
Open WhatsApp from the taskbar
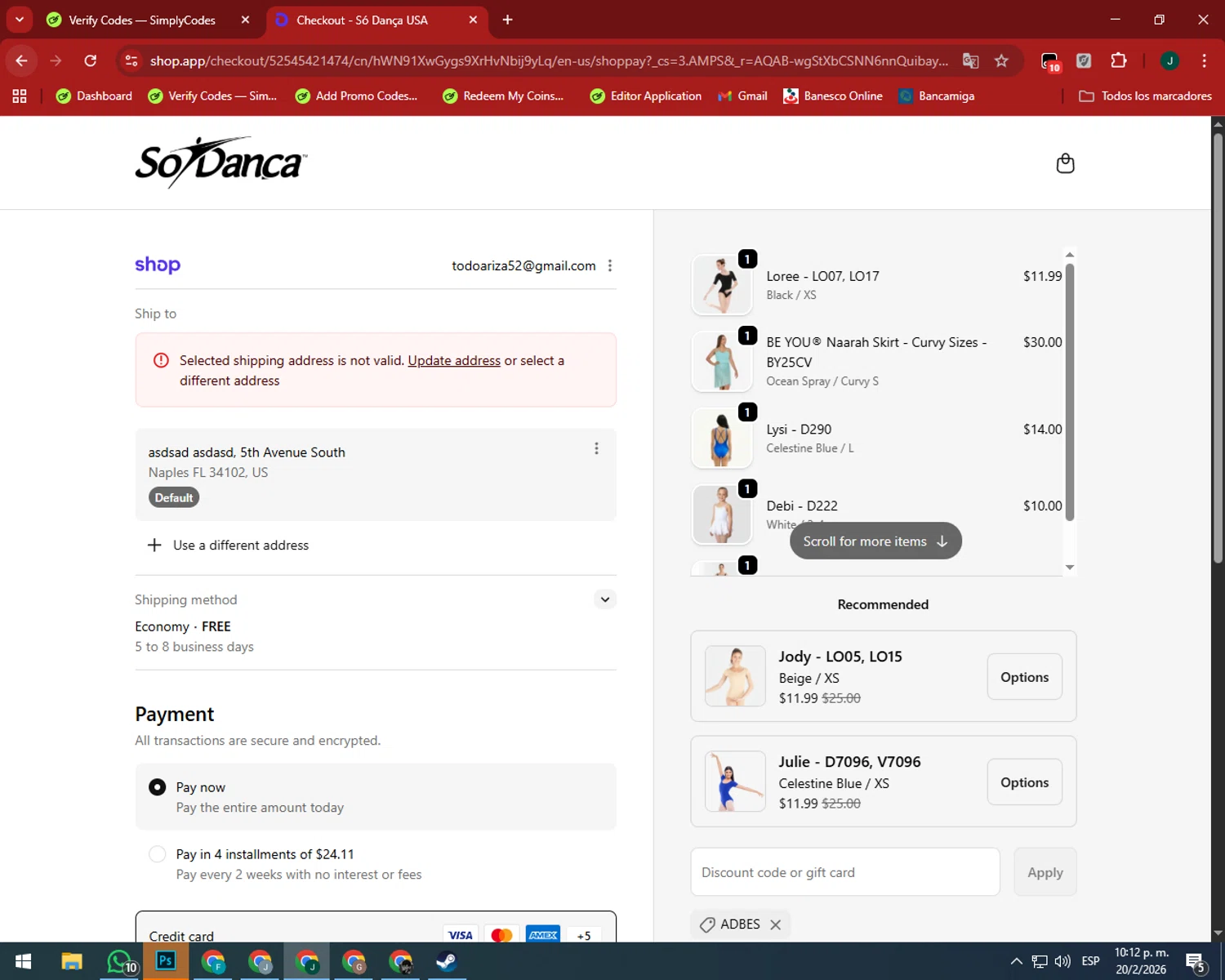120,961
